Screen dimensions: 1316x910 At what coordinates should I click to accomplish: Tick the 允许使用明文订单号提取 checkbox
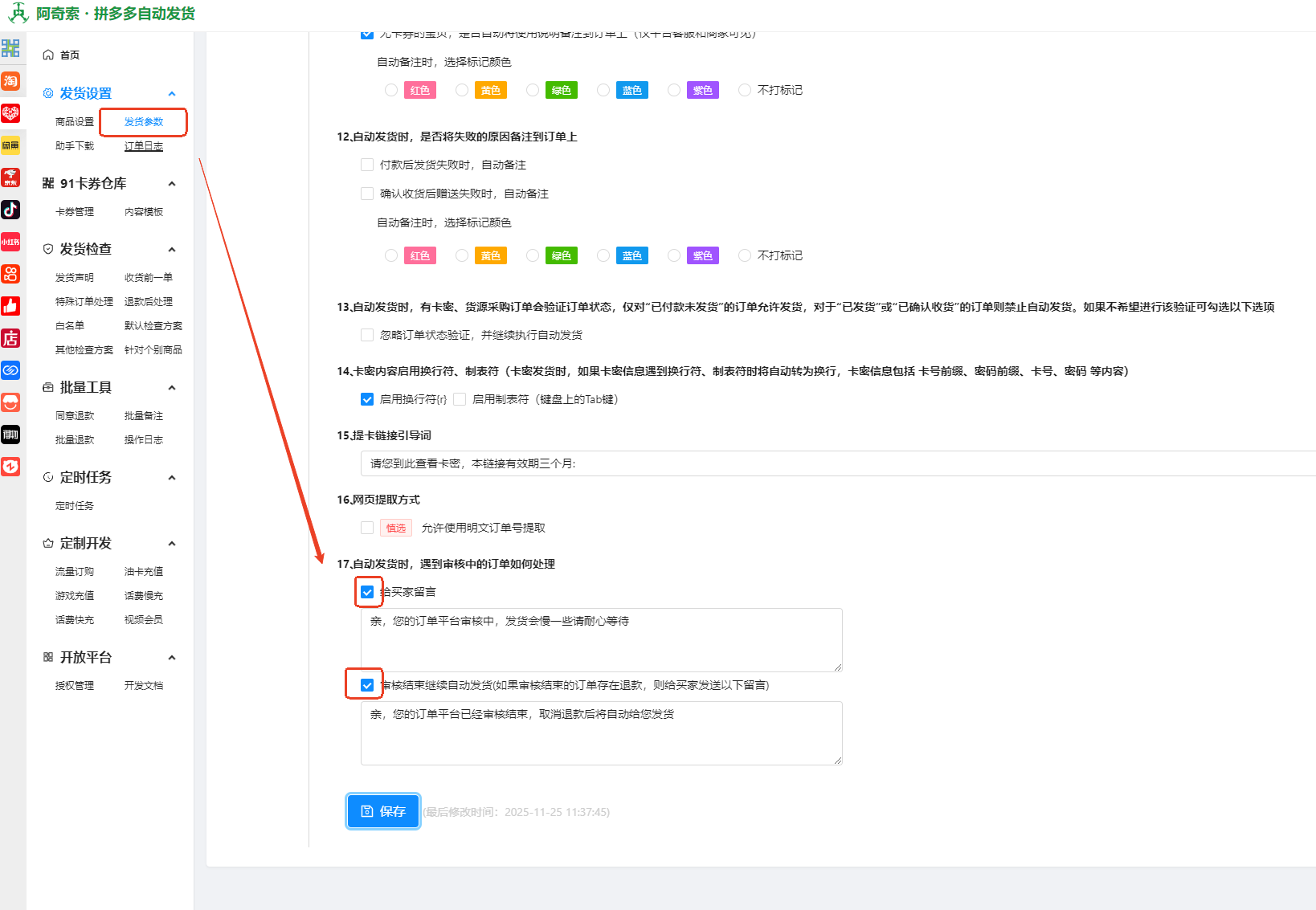367,528
